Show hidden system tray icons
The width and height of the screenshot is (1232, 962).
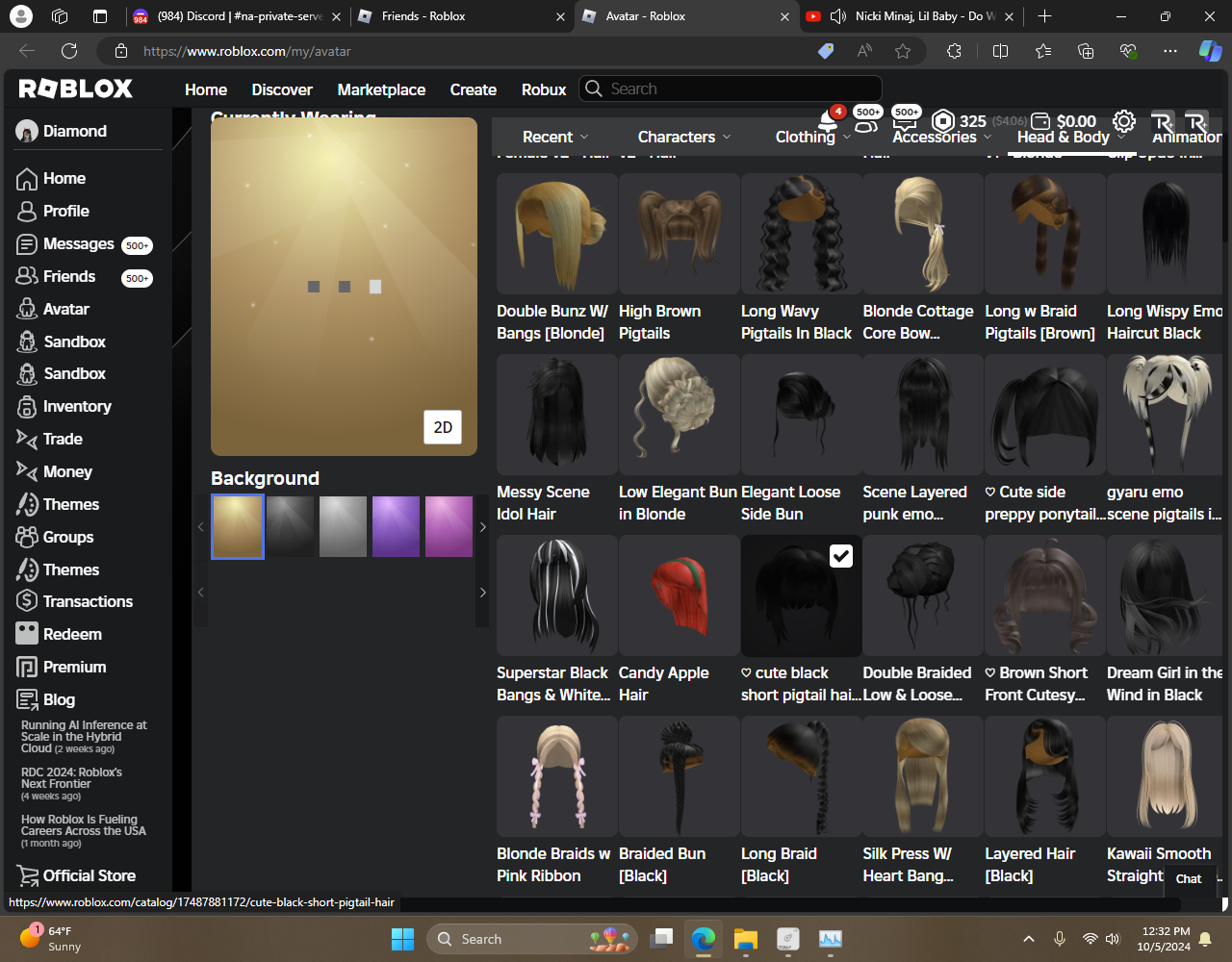click(1028, 939)
